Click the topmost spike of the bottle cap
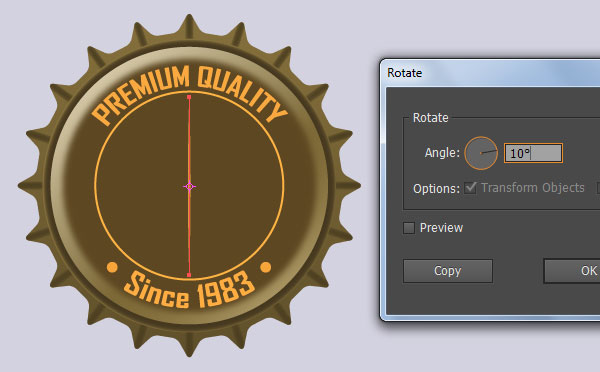Viewport: 600px width, 372px height. point(189,25)
